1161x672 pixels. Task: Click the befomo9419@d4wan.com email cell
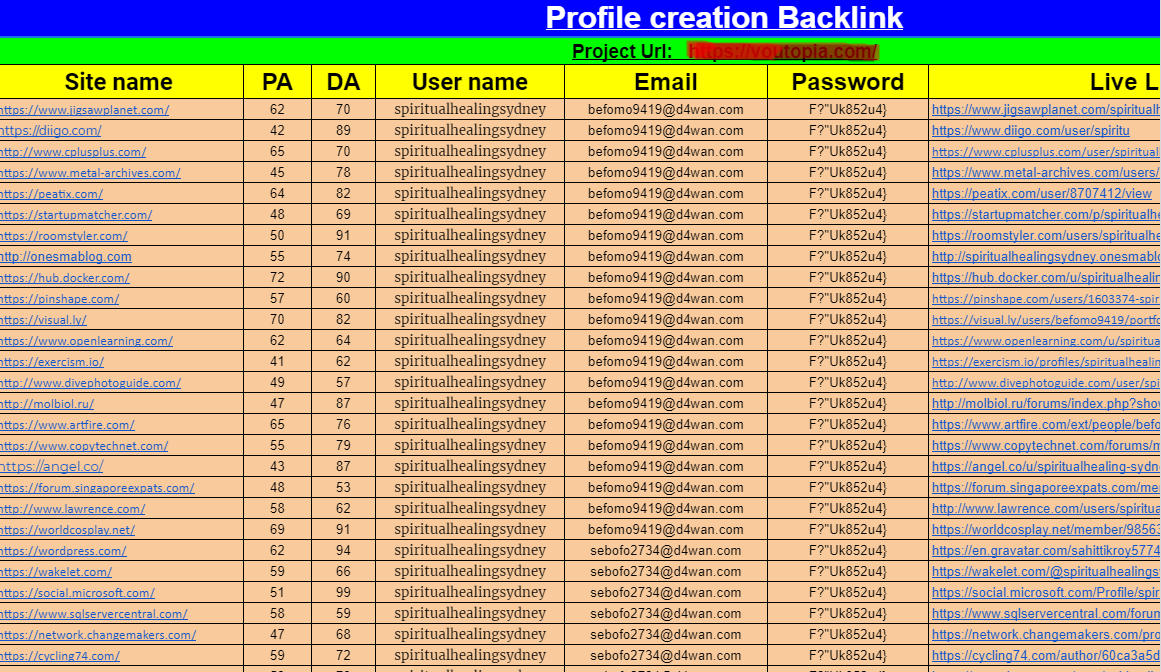[x=665, y=109]
